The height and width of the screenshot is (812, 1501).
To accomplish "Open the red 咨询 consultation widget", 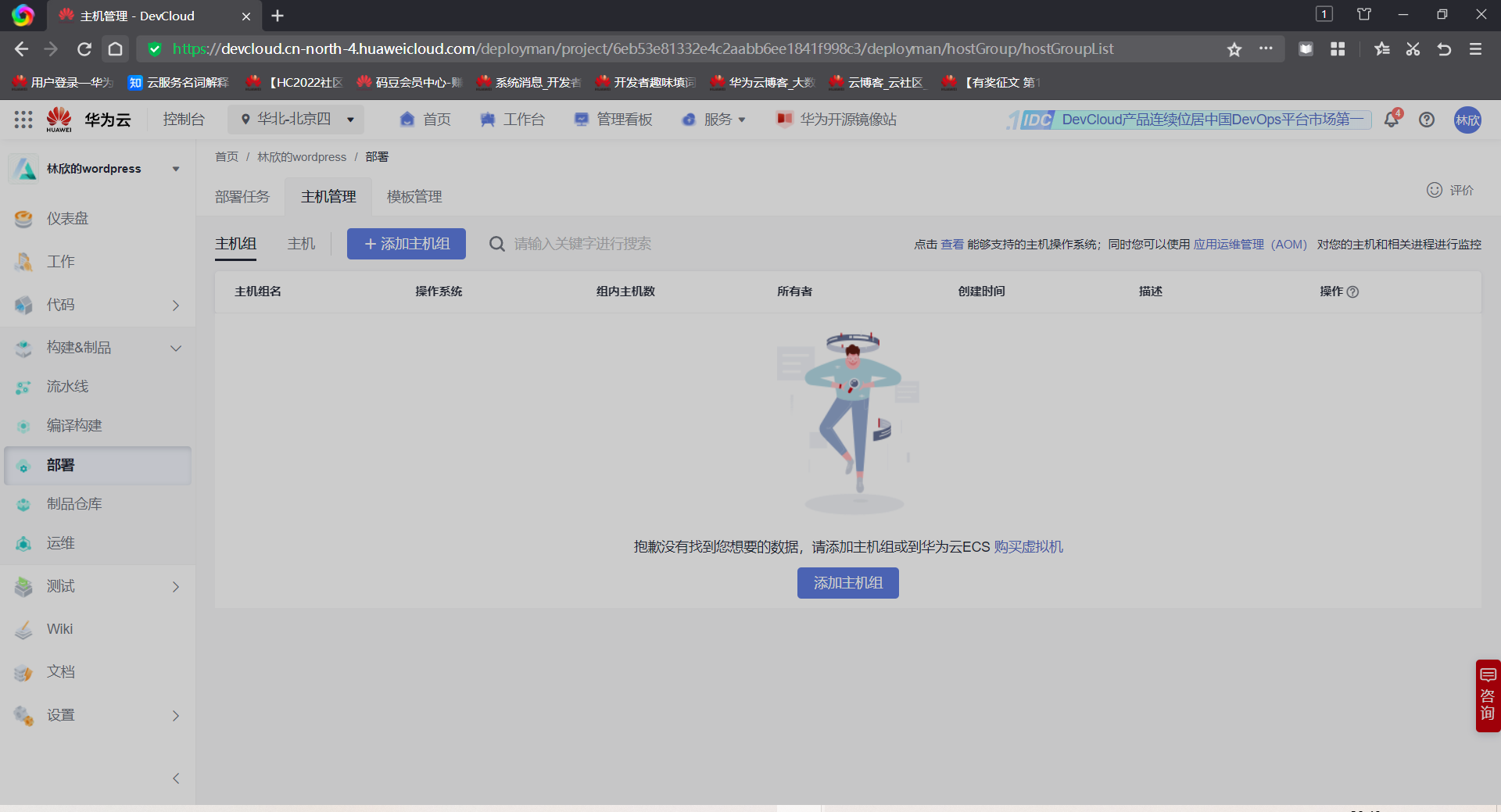I will pos(1488,696).
